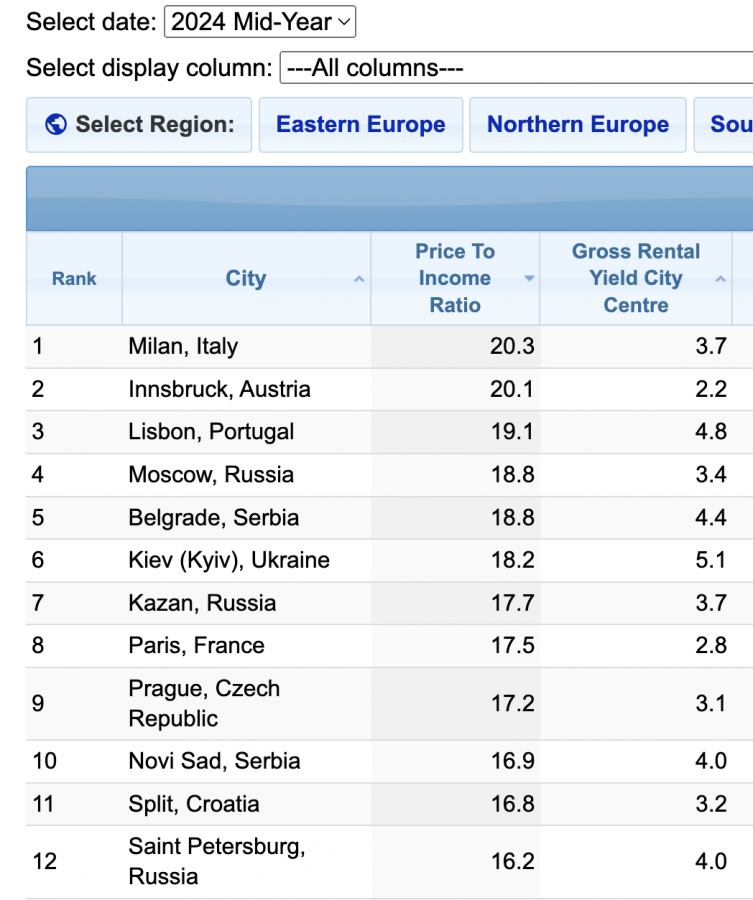Image resolution: width=753 pixels, height=900 pixels.
Task: Choose Kiev (Kyiv), Ukraine in the list
Action: click(x=228, y=560)
